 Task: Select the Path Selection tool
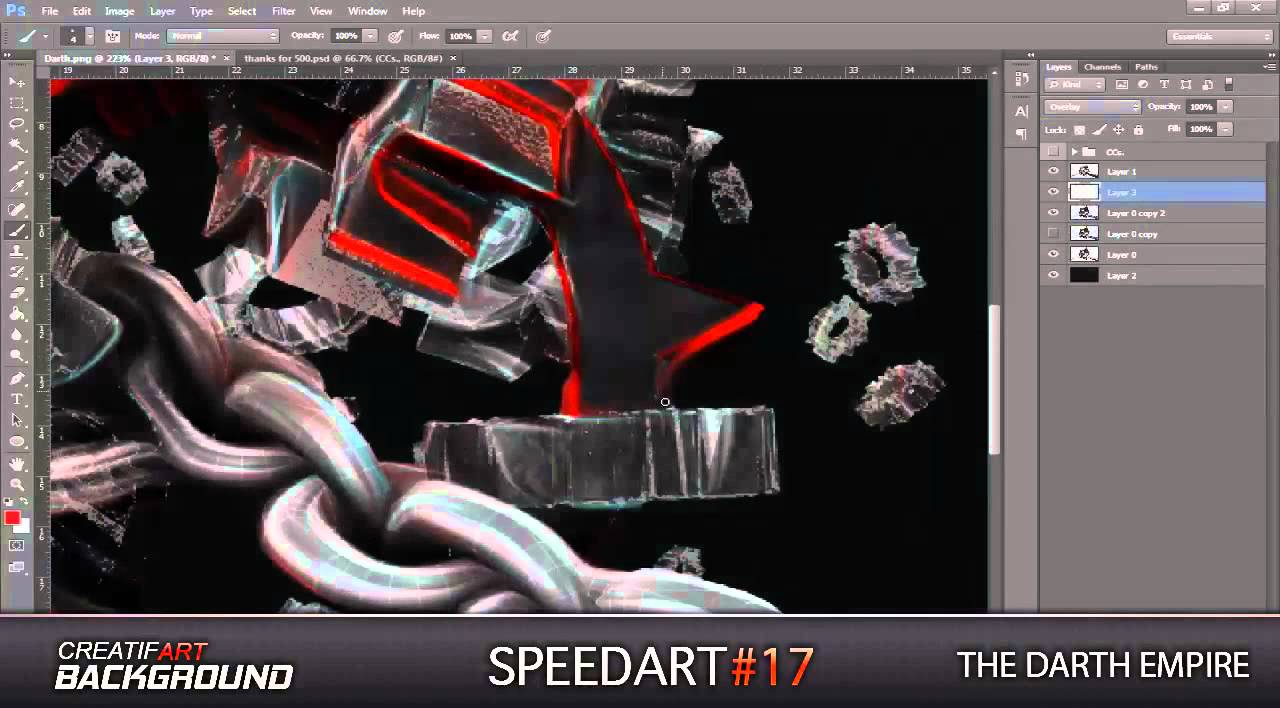coord(17,420)
